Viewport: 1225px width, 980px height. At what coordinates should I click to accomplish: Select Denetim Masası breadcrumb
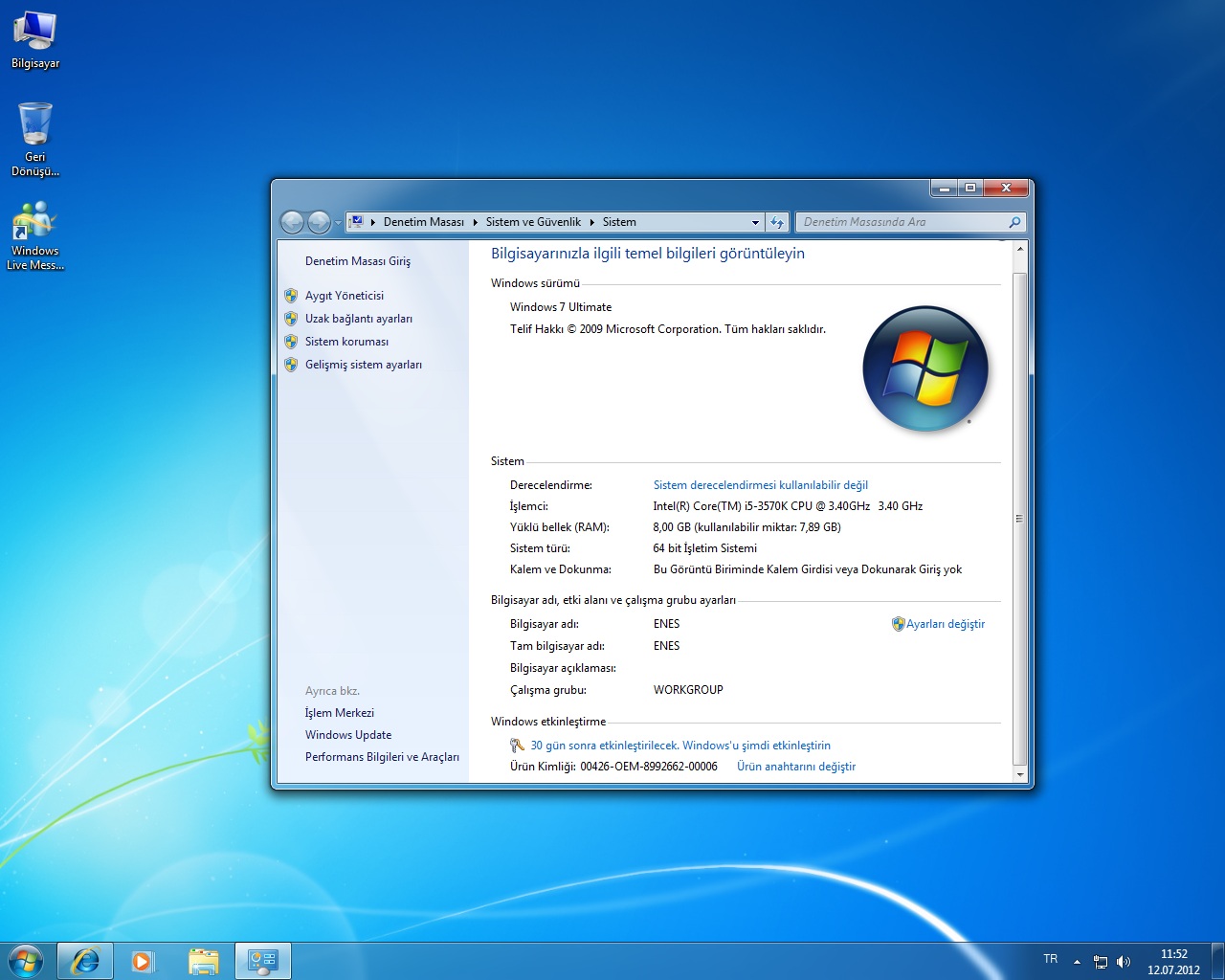(x=423, y=222)
